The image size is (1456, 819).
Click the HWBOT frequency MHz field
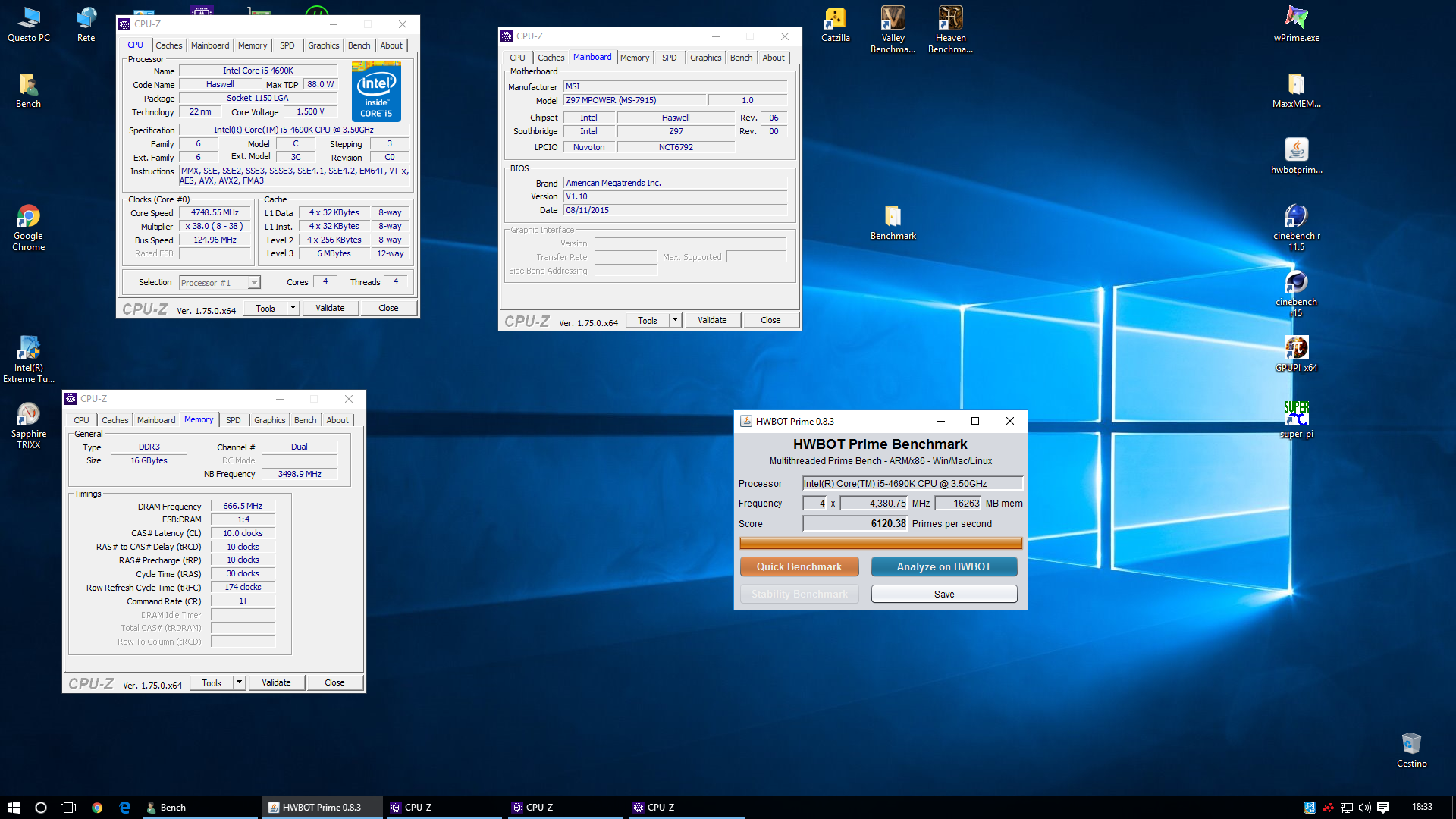tap(874, 503)
